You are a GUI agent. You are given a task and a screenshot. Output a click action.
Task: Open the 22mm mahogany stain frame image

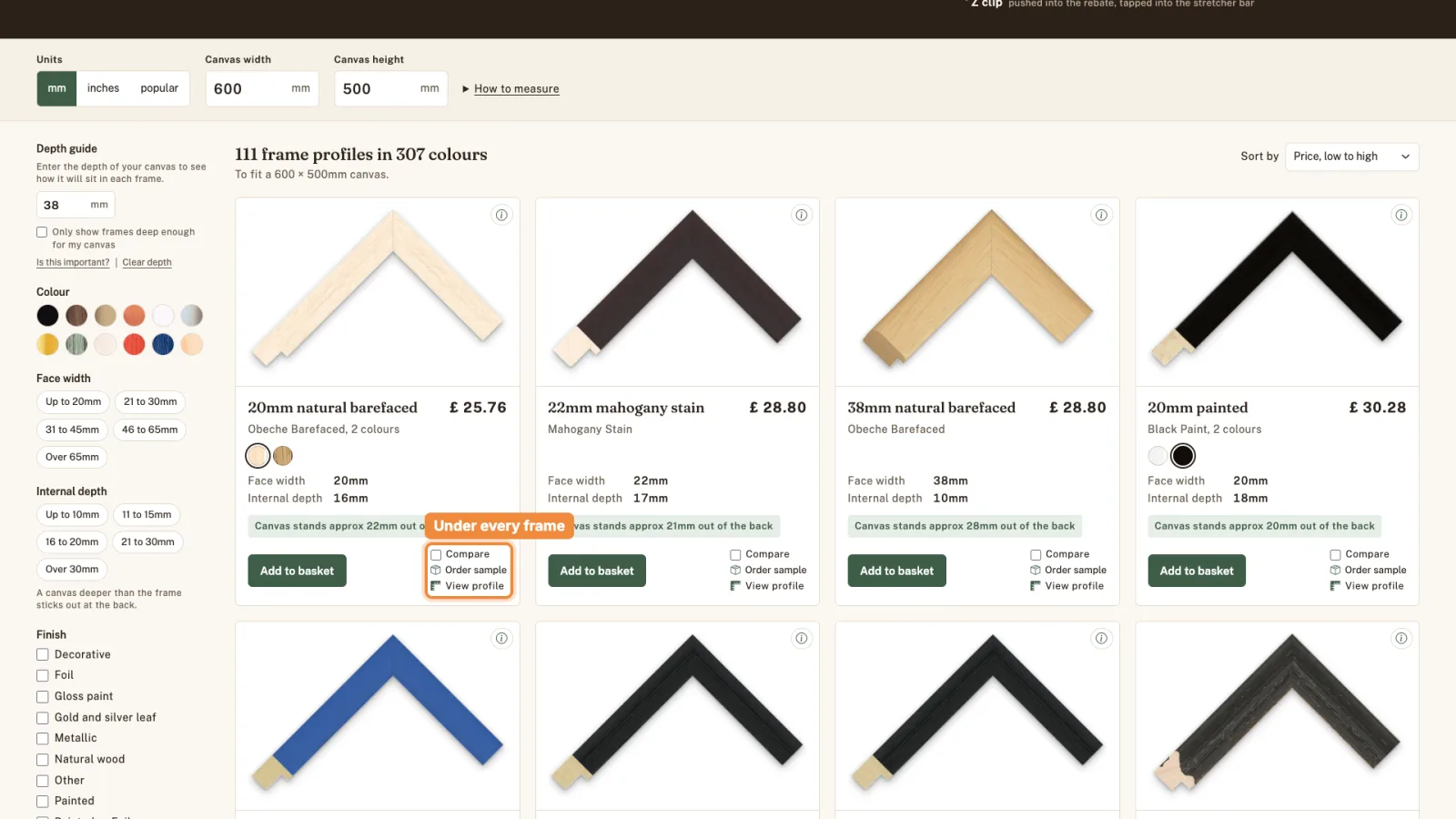[x=677, y=292]
